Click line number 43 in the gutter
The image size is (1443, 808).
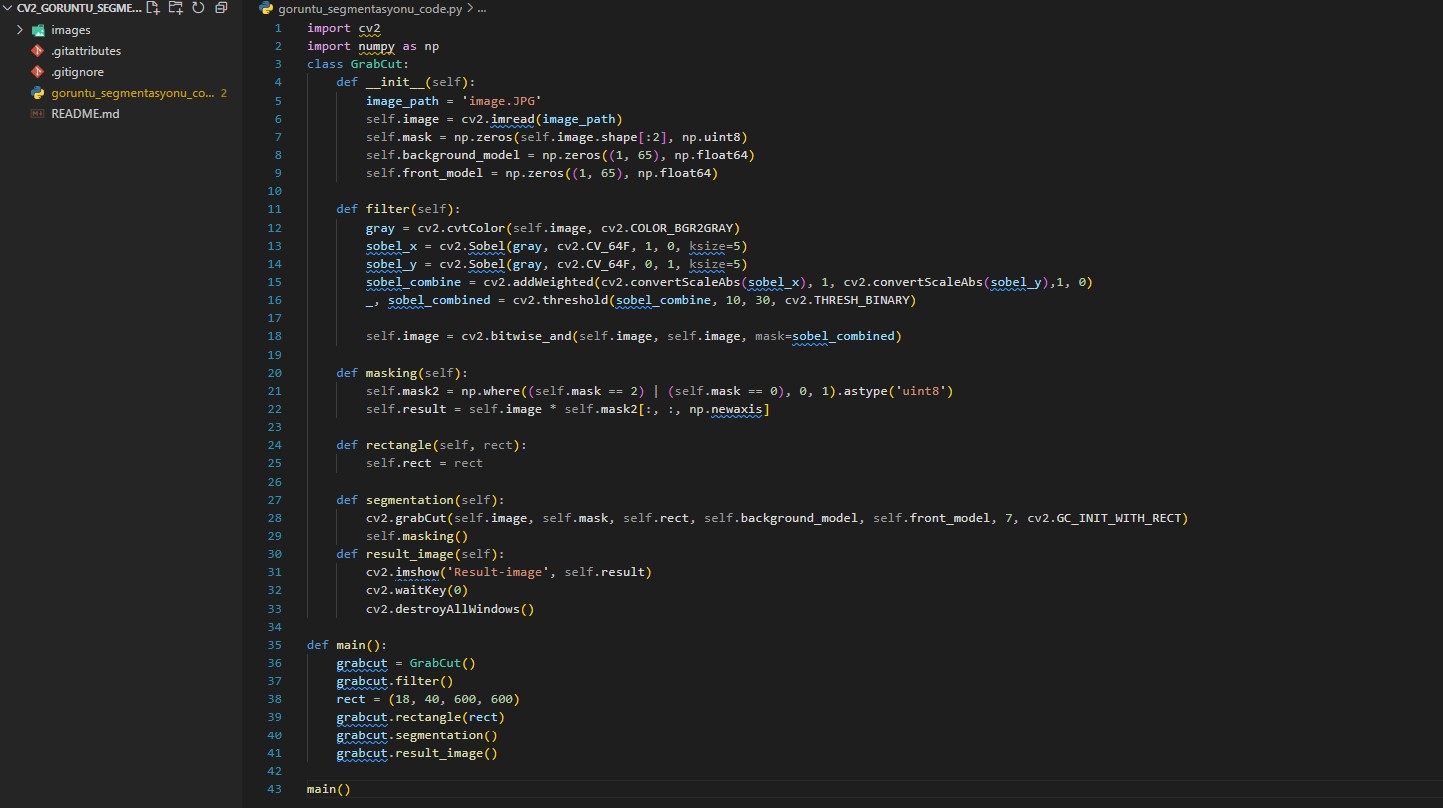click(x=276, y=790)
